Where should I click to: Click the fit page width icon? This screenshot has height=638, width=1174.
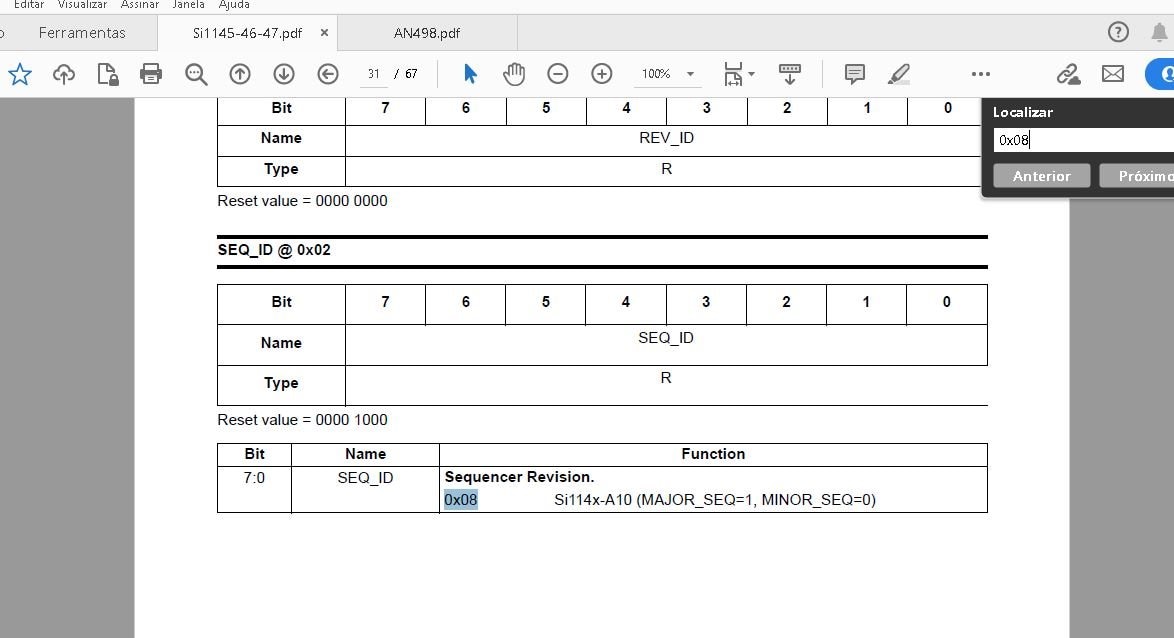point(733,73)
